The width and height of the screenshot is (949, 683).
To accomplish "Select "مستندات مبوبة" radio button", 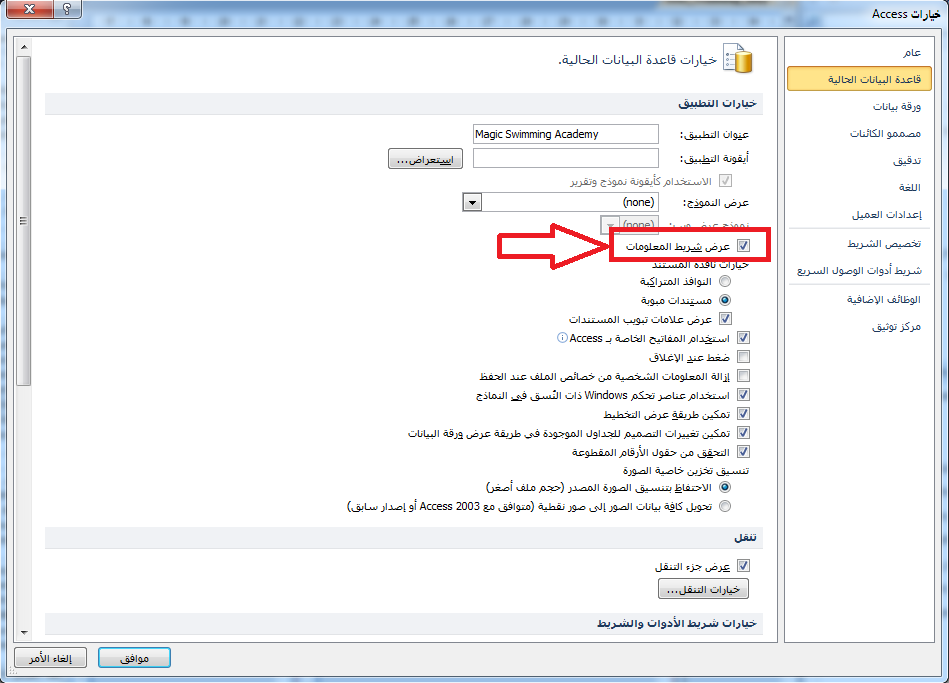I will click(725, 300).
